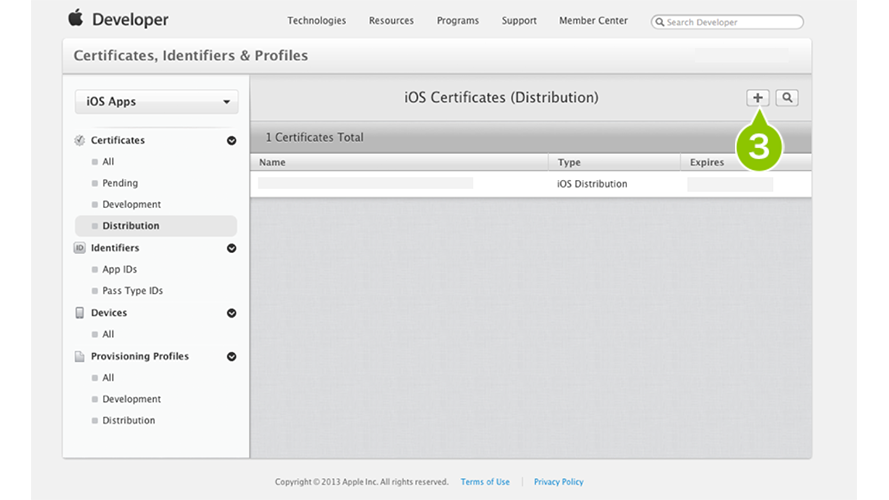Click the Identifiers section heading
889x500 pixels.
click(x=115, y=248)
